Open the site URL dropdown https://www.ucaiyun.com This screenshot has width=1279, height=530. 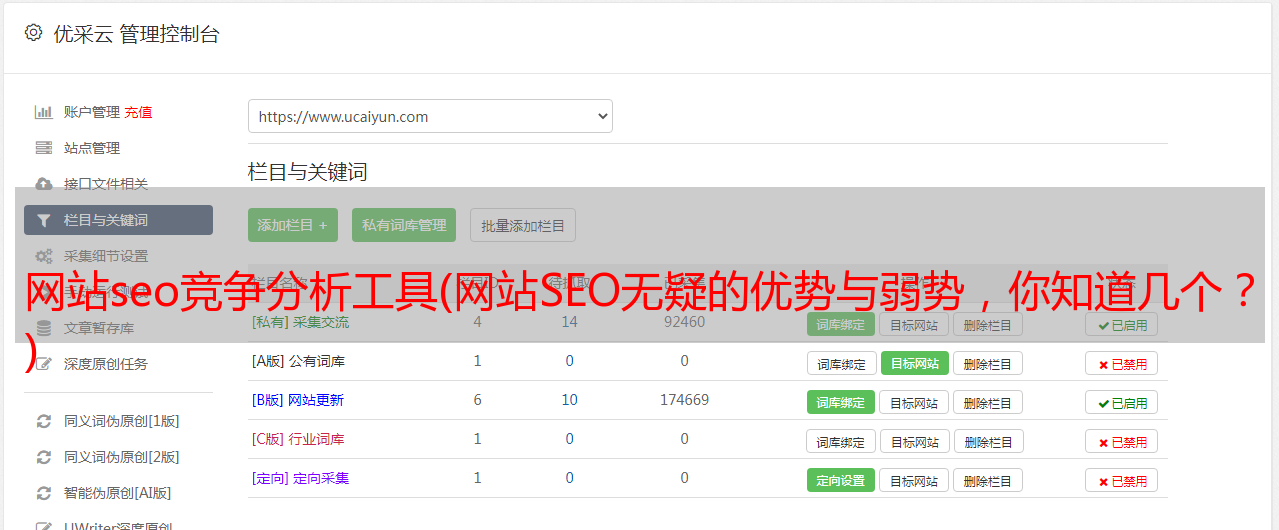430,116
